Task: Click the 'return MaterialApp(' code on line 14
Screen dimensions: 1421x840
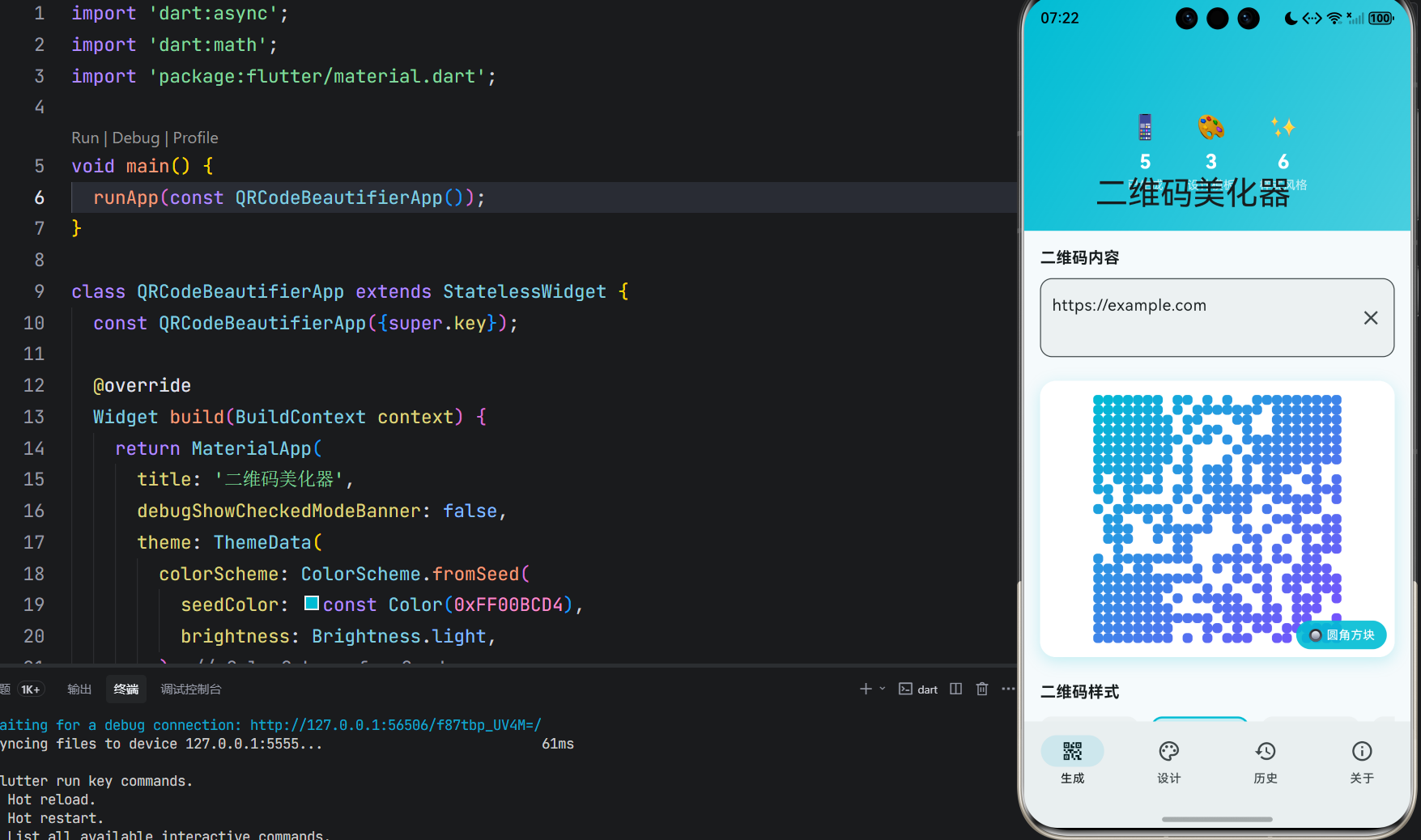Action: tap(219, 448)
